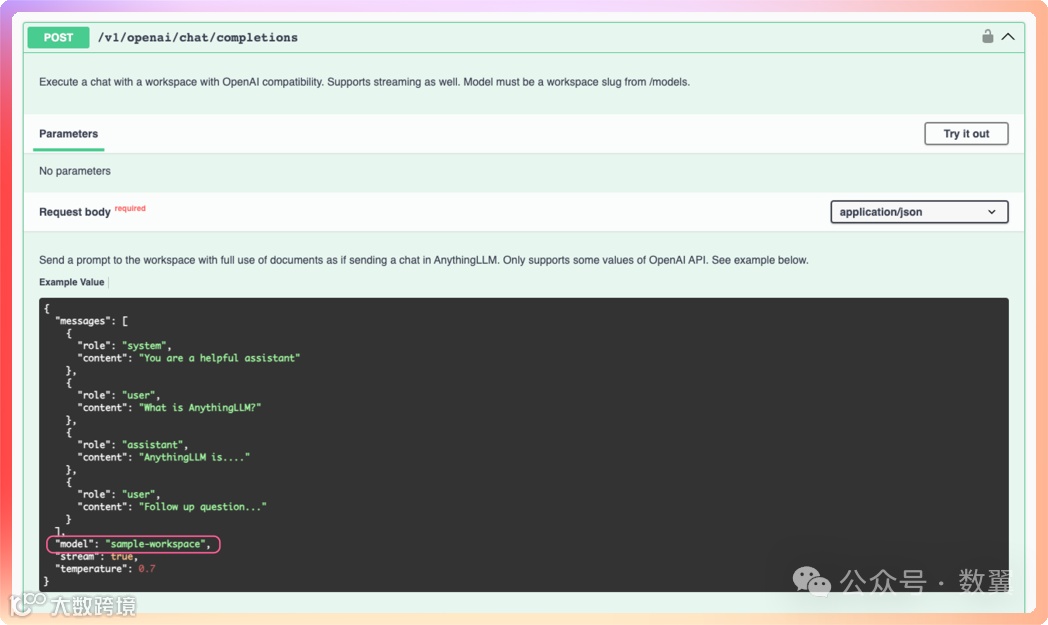Select the Example Value tab

click(72, 282)
